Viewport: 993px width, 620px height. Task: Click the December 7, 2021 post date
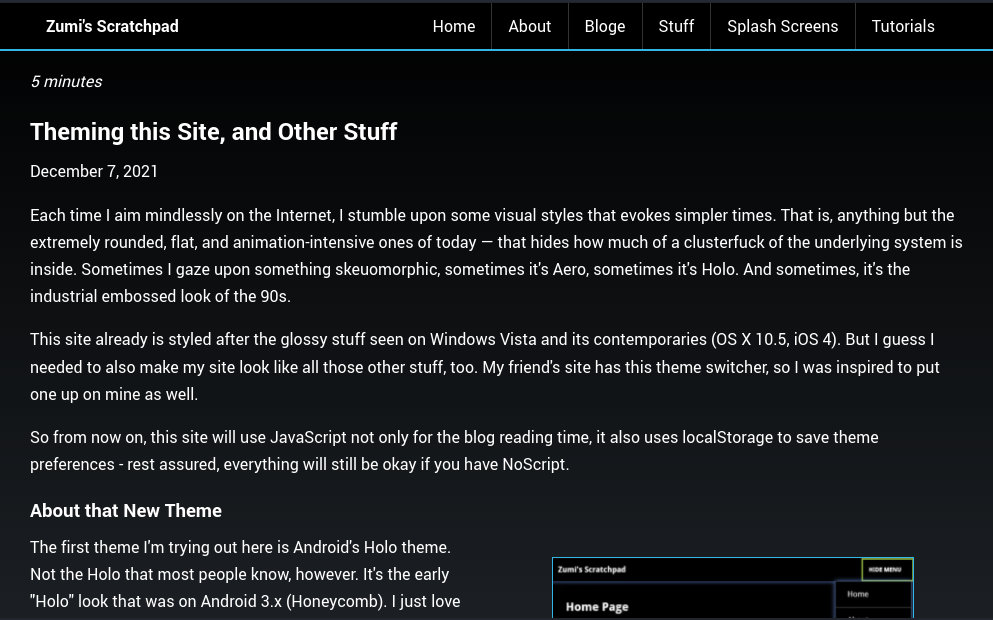click(x=94, y=171)
